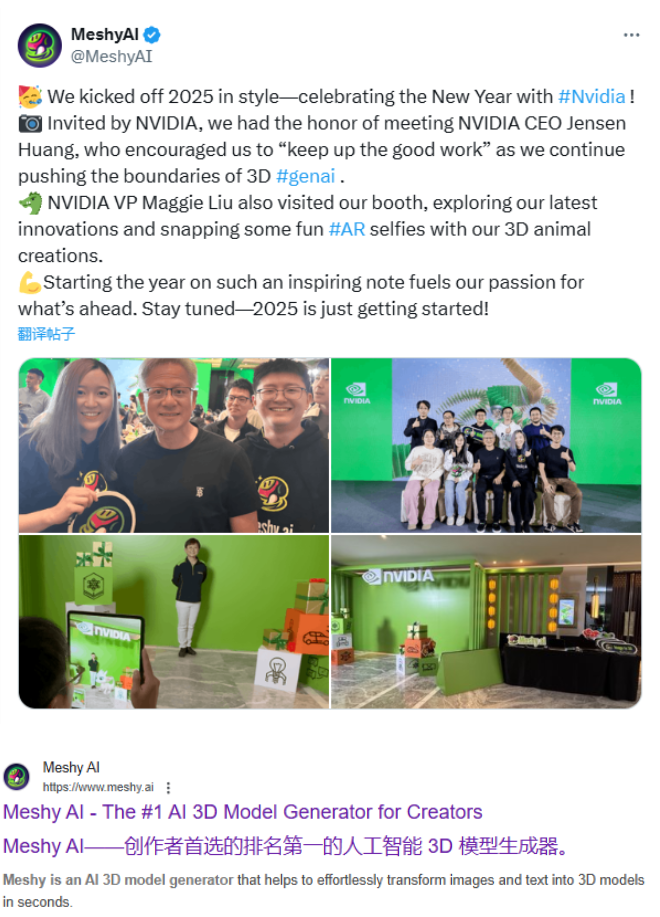Click the Meshy AI search result favicon
This screenshot has height=917, width=660.
pyautogui.click(x=16, y=777)
